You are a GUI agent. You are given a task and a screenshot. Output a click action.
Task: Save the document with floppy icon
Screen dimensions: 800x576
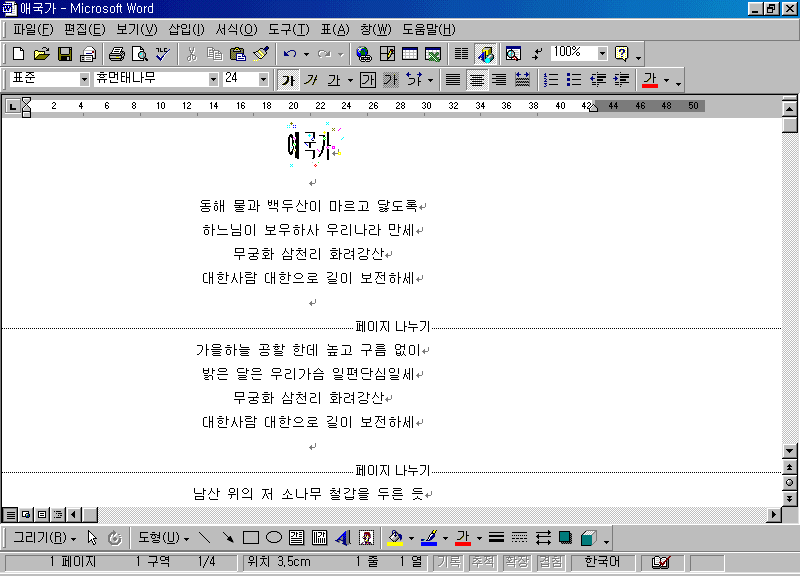click(x=65, y=54)
